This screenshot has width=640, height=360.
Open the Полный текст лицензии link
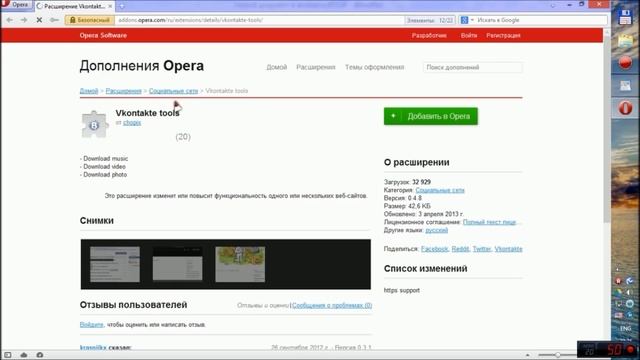click(x=489, y=222)
